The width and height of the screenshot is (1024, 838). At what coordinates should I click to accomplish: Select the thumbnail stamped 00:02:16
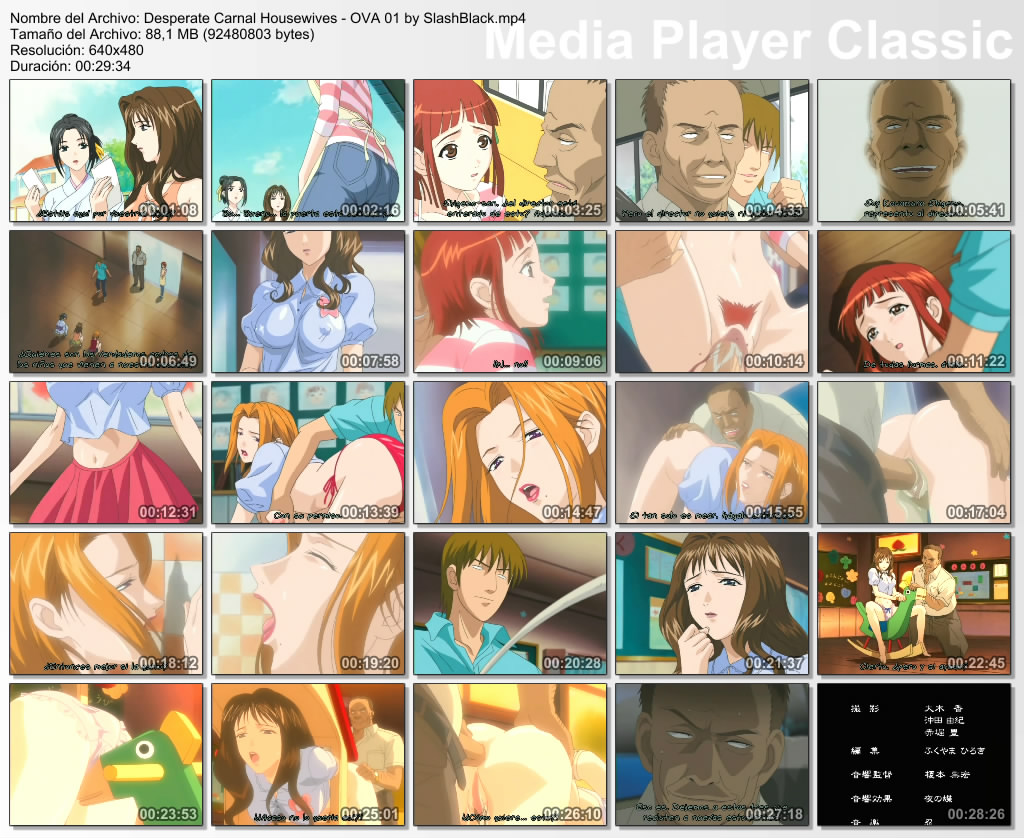[x=308, y=151]
